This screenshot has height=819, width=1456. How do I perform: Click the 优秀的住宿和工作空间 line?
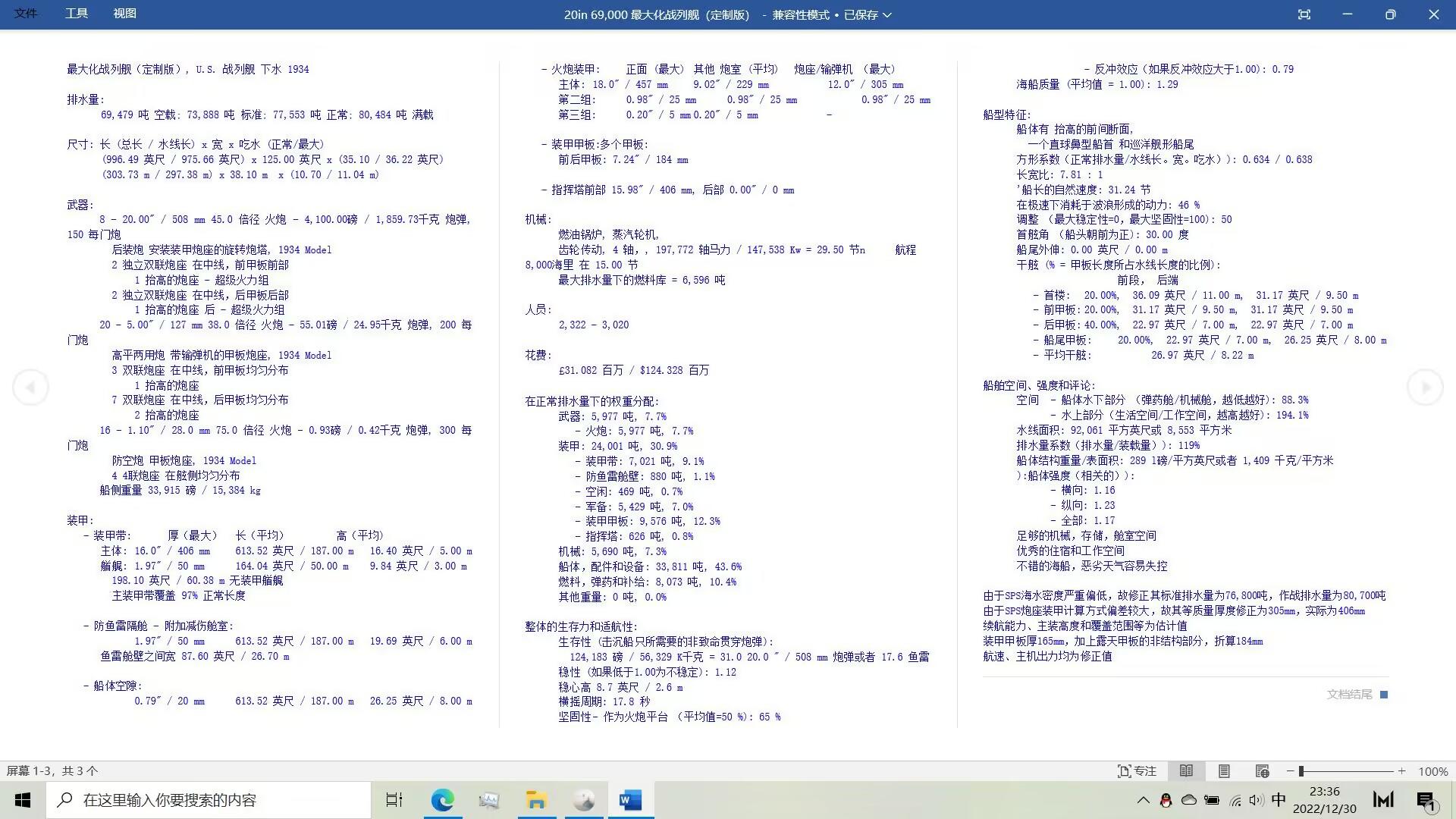tap(1071, 551)
